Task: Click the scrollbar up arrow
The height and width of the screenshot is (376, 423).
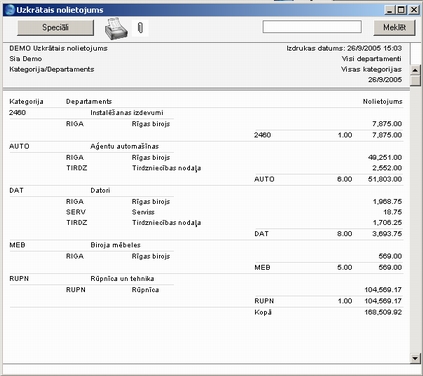Action: tap(415, 70)
